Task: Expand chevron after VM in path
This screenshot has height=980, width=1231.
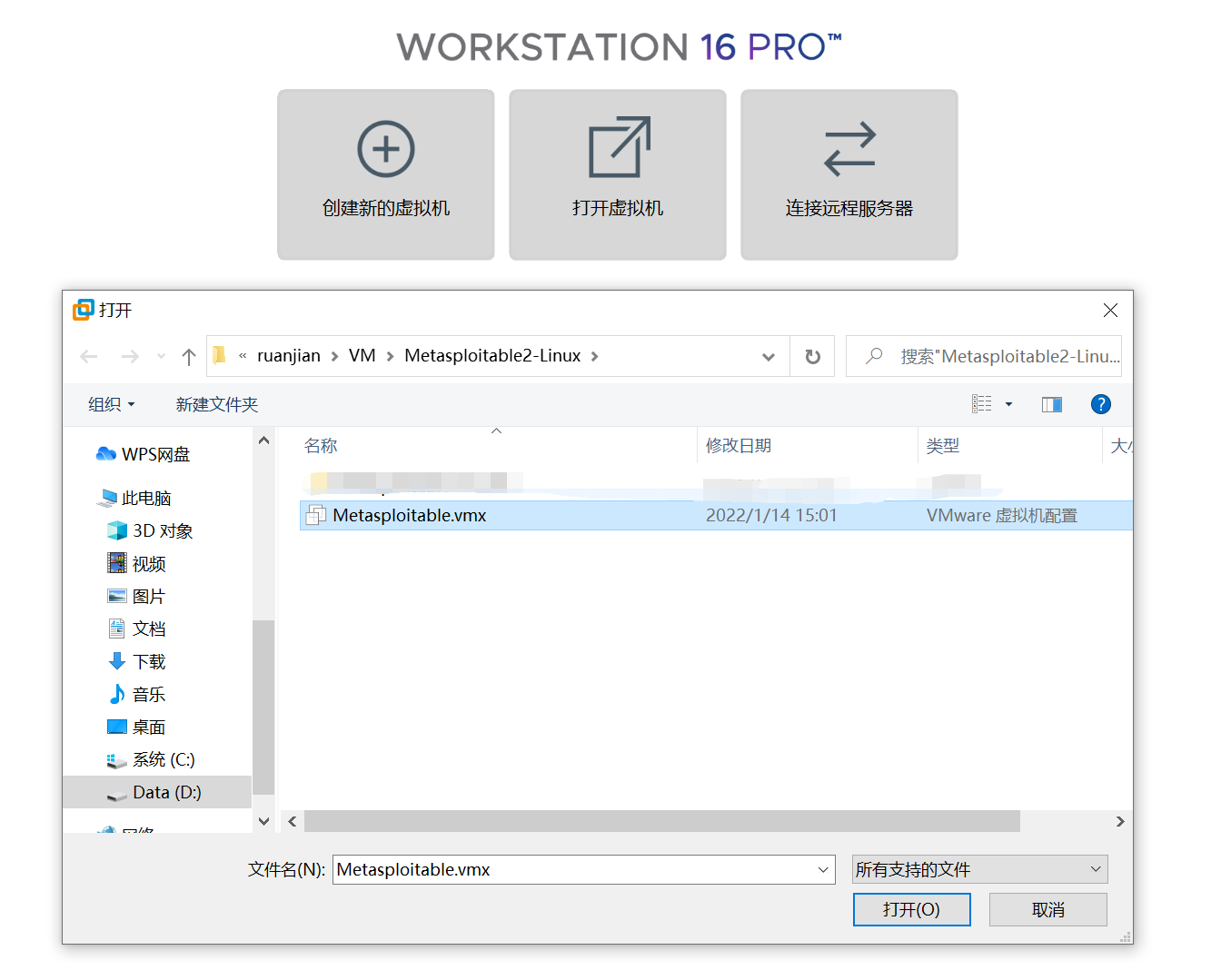Action: 390,356
